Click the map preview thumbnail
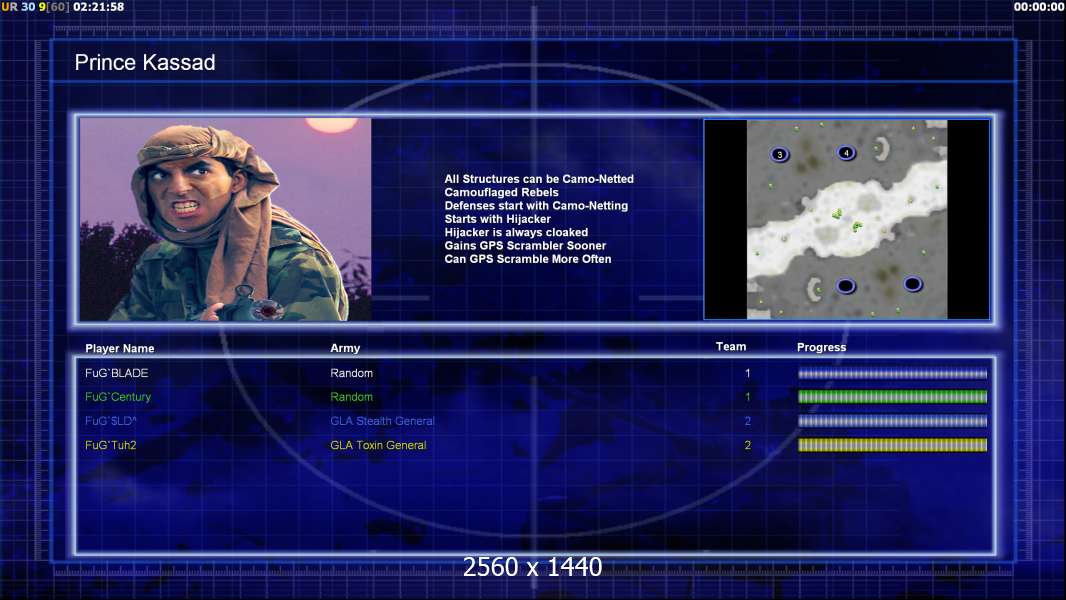 click(846, 219)
